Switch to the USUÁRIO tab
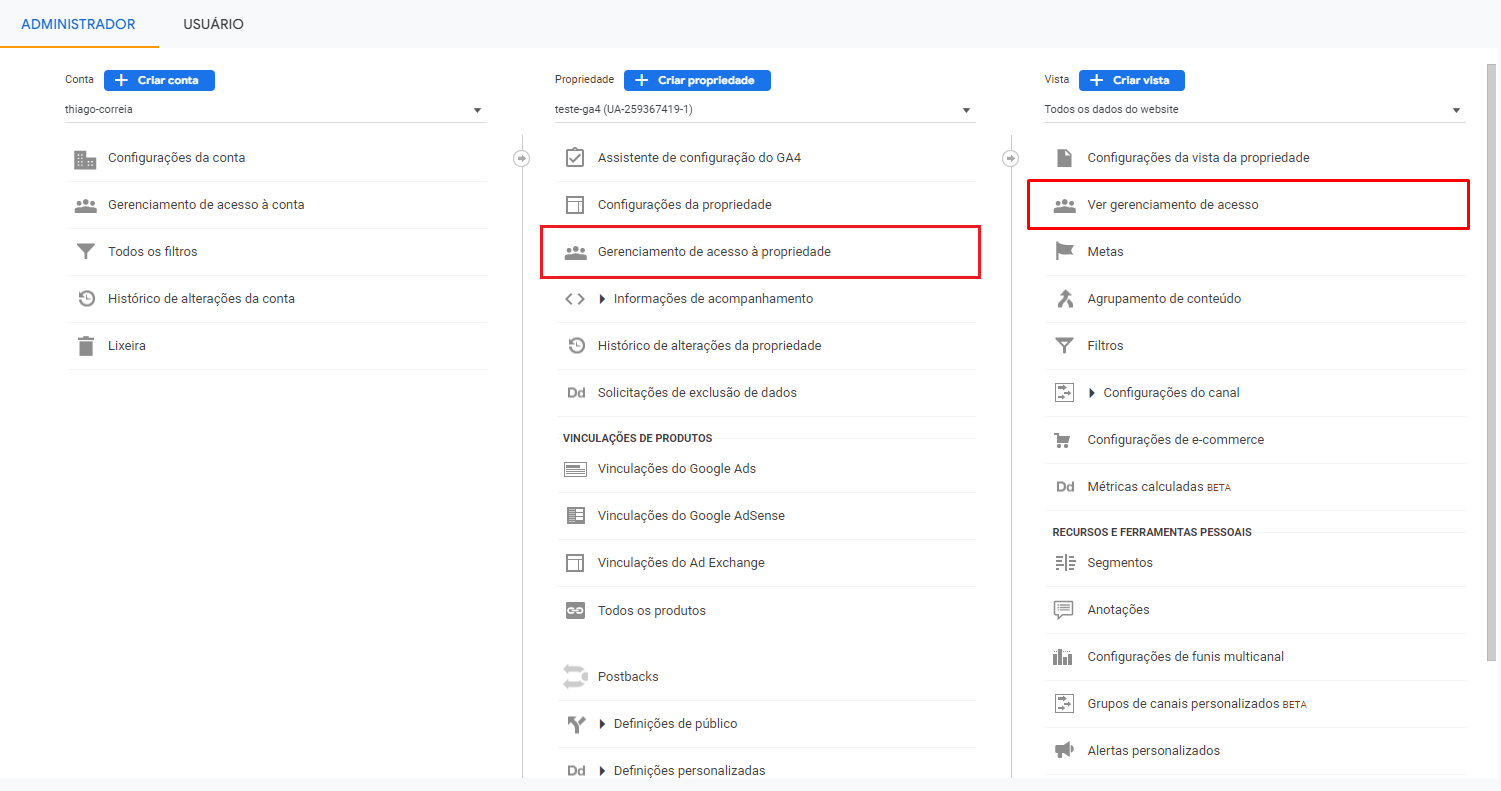 click(213, 24)
